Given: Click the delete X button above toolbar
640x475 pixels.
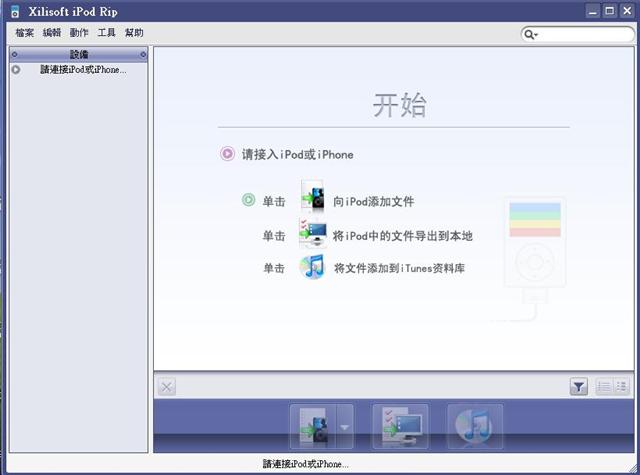Looking at the screenshot, I should click(167, 387).
